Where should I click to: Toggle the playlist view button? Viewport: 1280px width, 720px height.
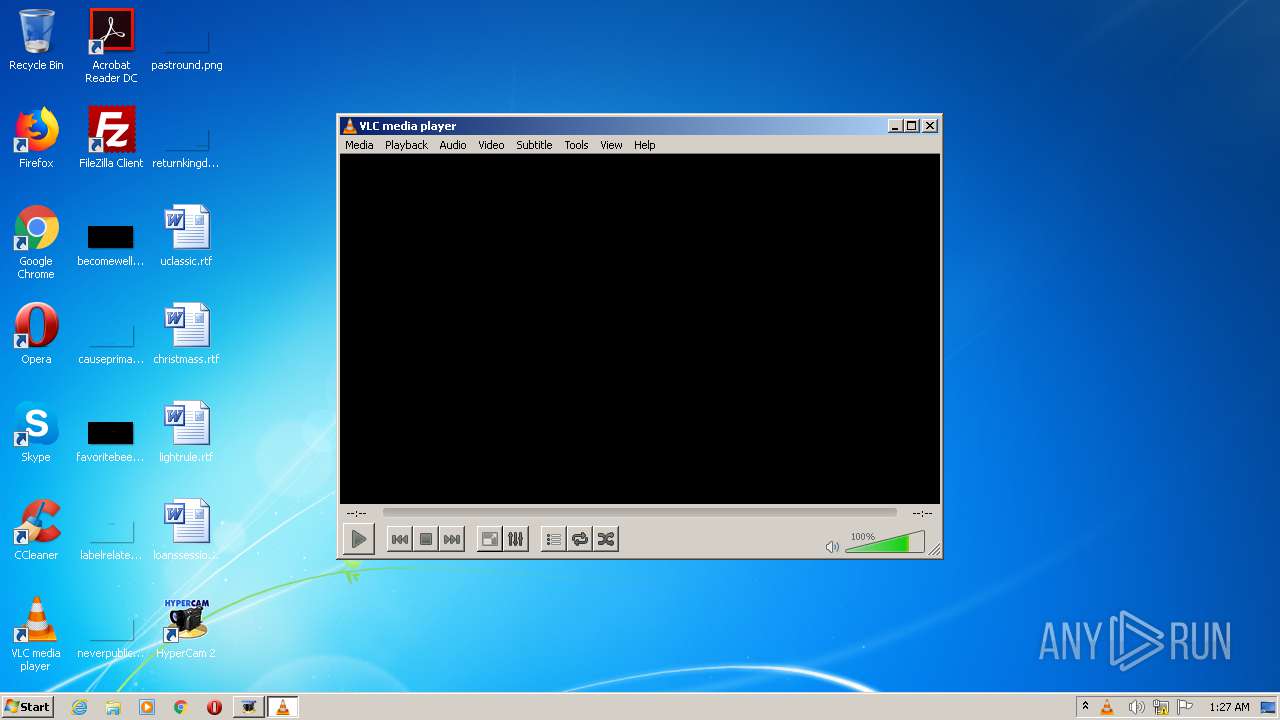point(553,539)
